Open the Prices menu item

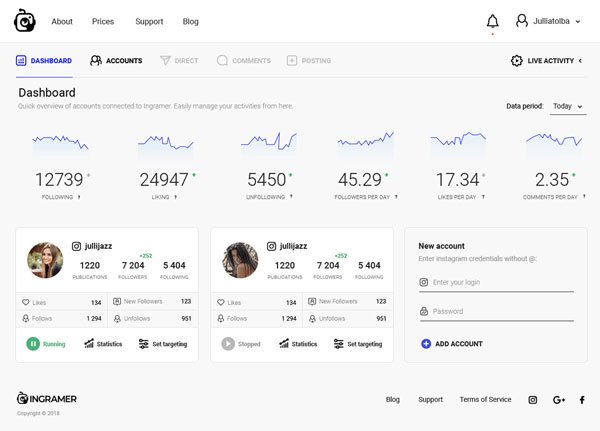coord(103,21)
